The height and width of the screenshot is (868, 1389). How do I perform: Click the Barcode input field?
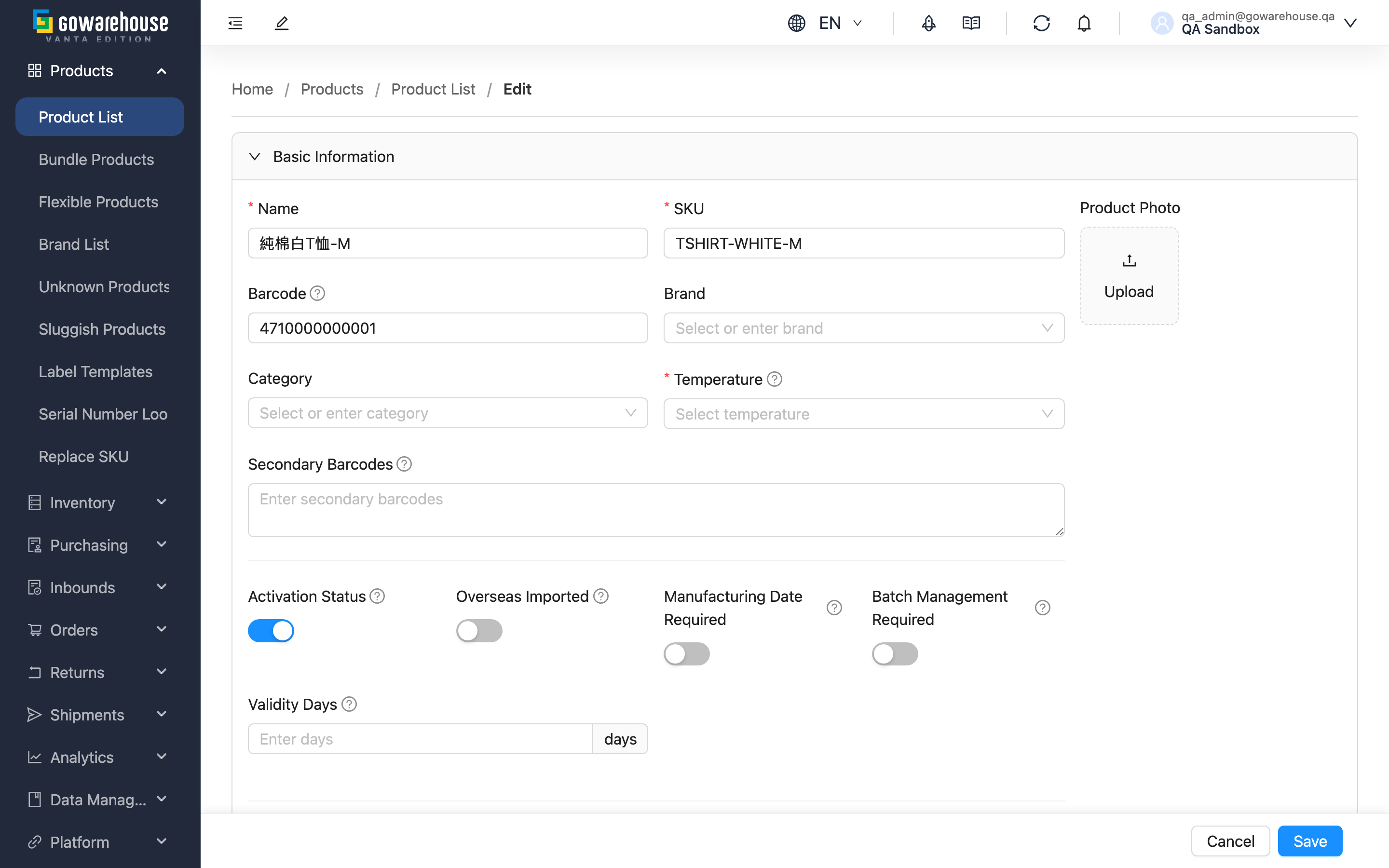448,328
